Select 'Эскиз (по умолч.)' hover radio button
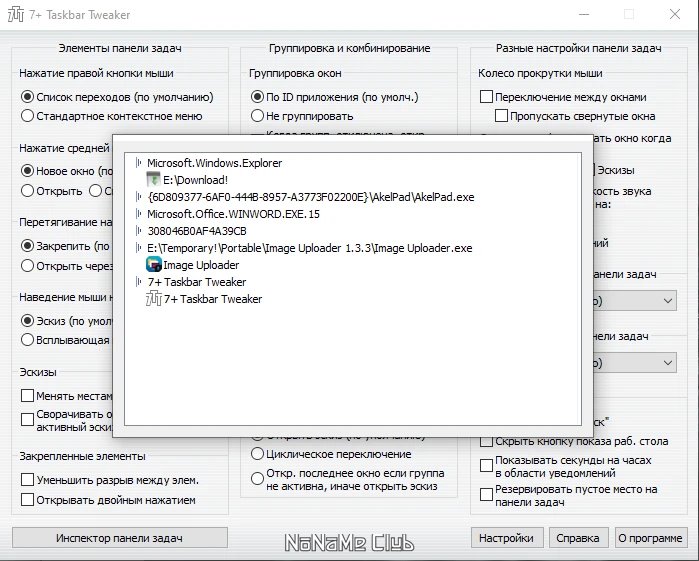 [x=28, y=321]
